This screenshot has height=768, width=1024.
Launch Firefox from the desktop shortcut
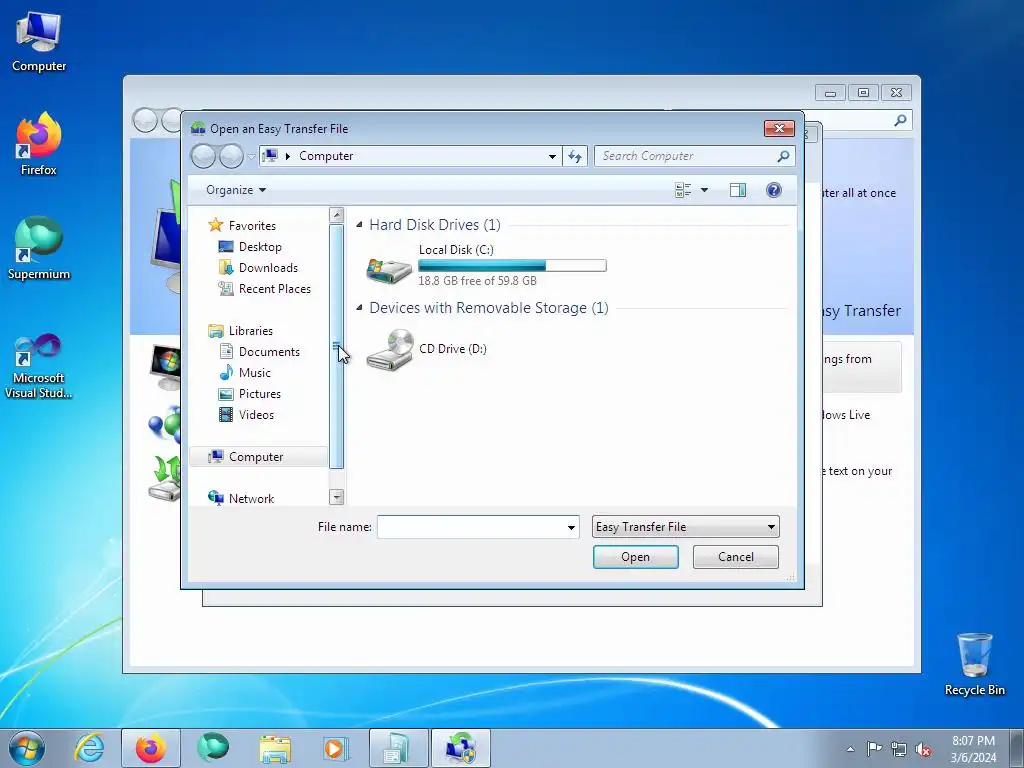point(39,144)
